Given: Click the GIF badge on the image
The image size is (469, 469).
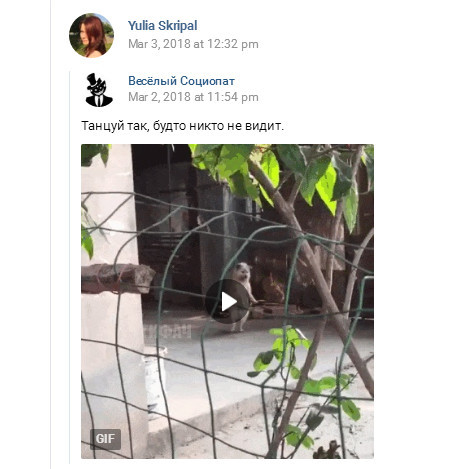Looking at the screenshot, I should click(105, 439).
